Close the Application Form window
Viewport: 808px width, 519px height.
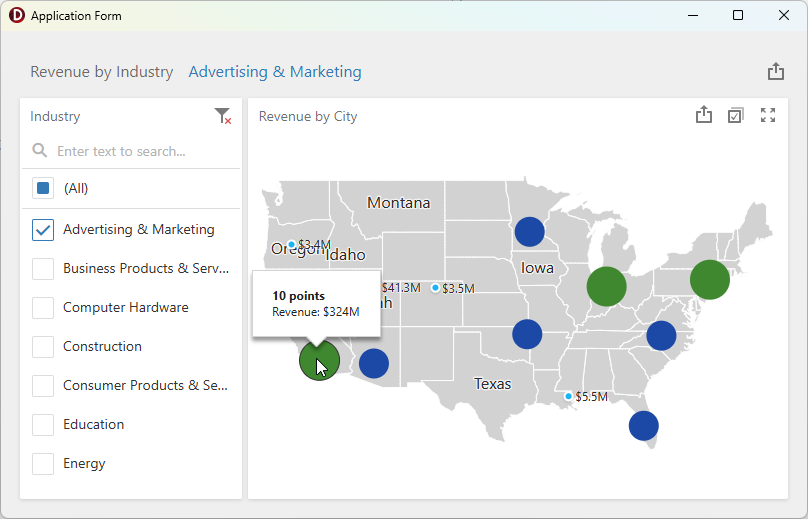pos(784,15)
